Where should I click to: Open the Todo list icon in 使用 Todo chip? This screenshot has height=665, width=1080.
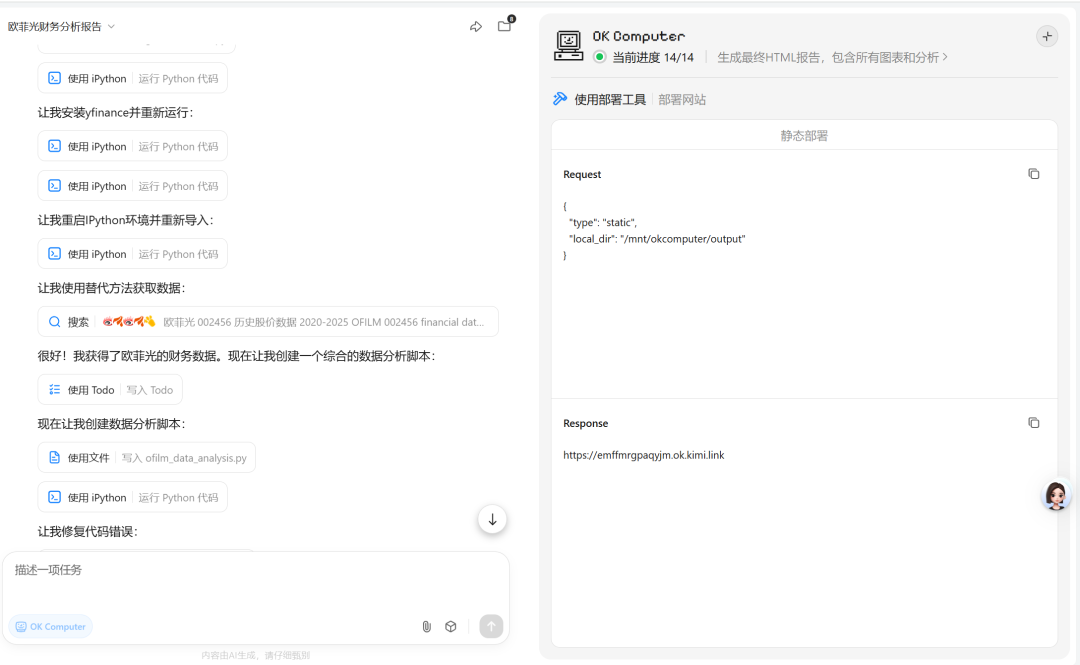pyautogui.click(x=55, y=389)
